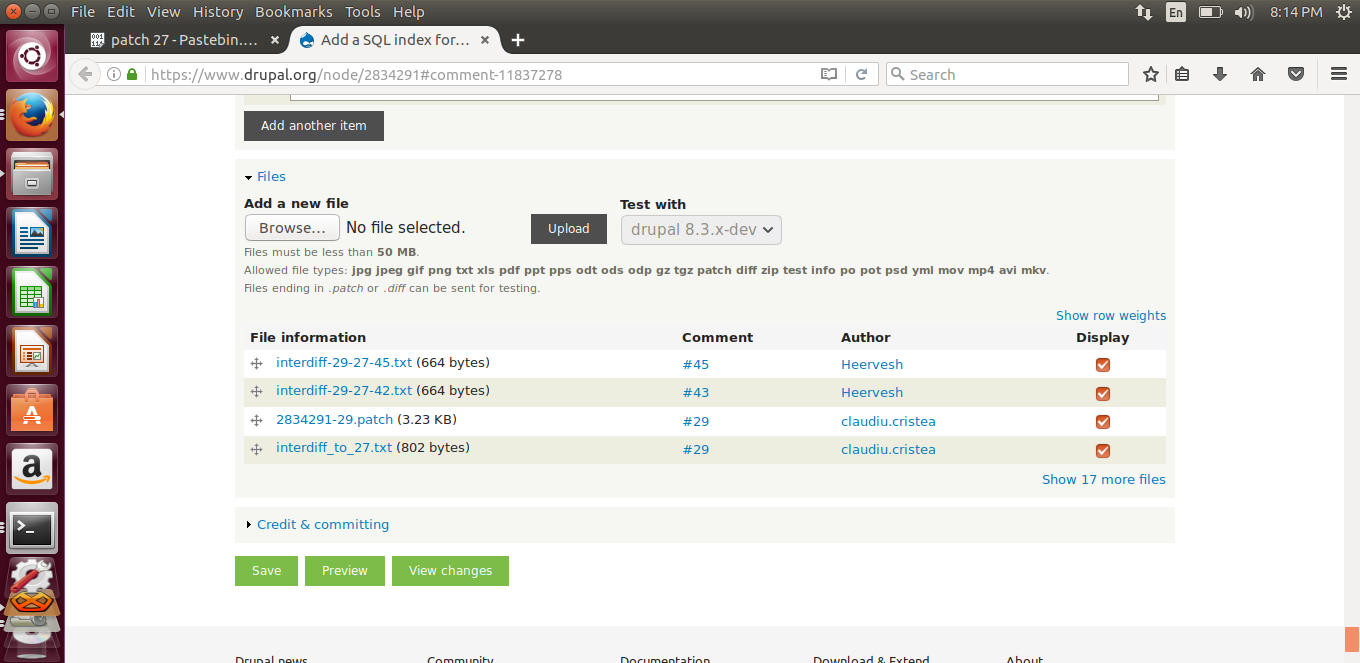The height and width of the screenshot is (663, 1360).
Task: Toggle Display for 2834291-29.patch
Action: click(x=1102, y=421)
